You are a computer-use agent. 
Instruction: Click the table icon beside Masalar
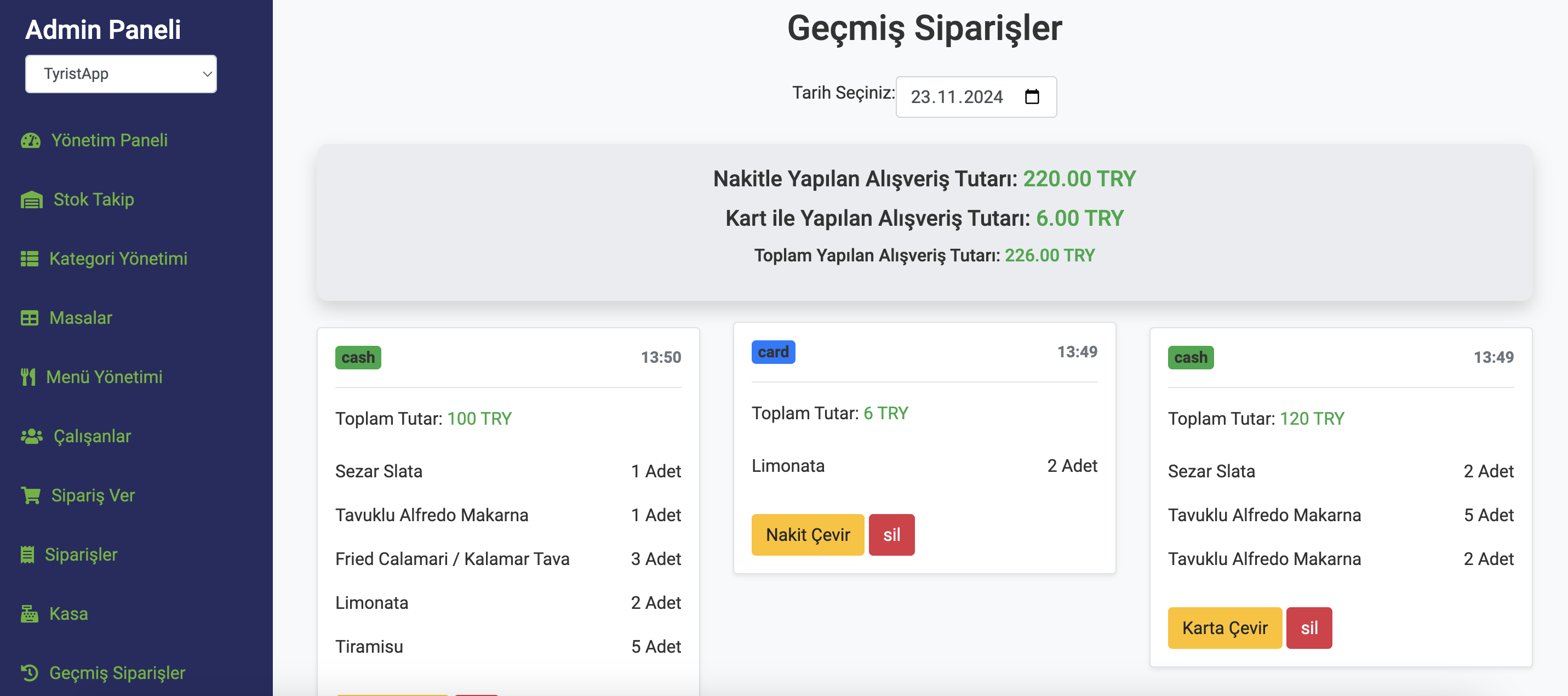[29, 318]
